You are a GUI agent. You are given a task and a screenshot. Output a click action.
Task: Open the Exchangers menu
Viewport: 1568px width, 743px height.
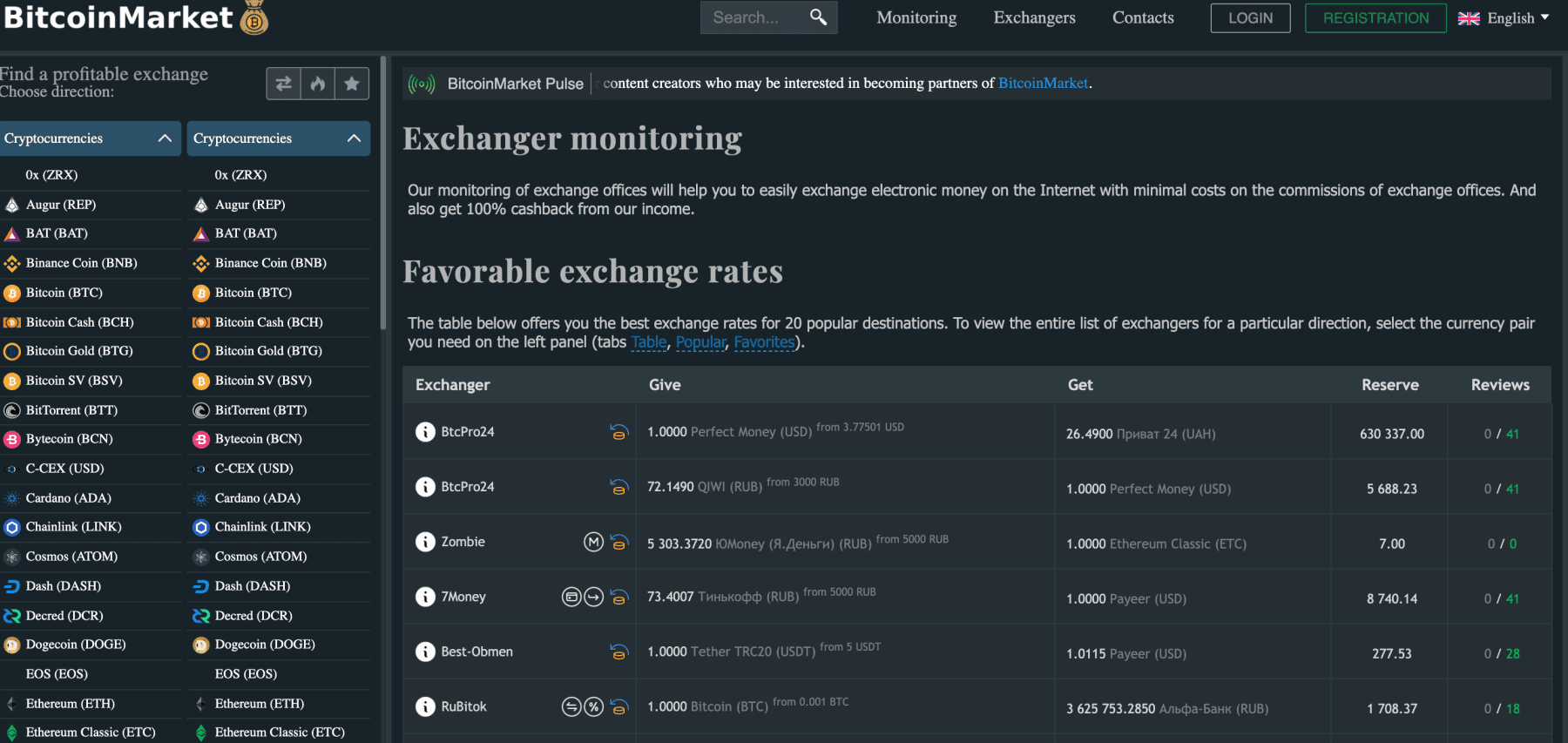point(1035,17)
